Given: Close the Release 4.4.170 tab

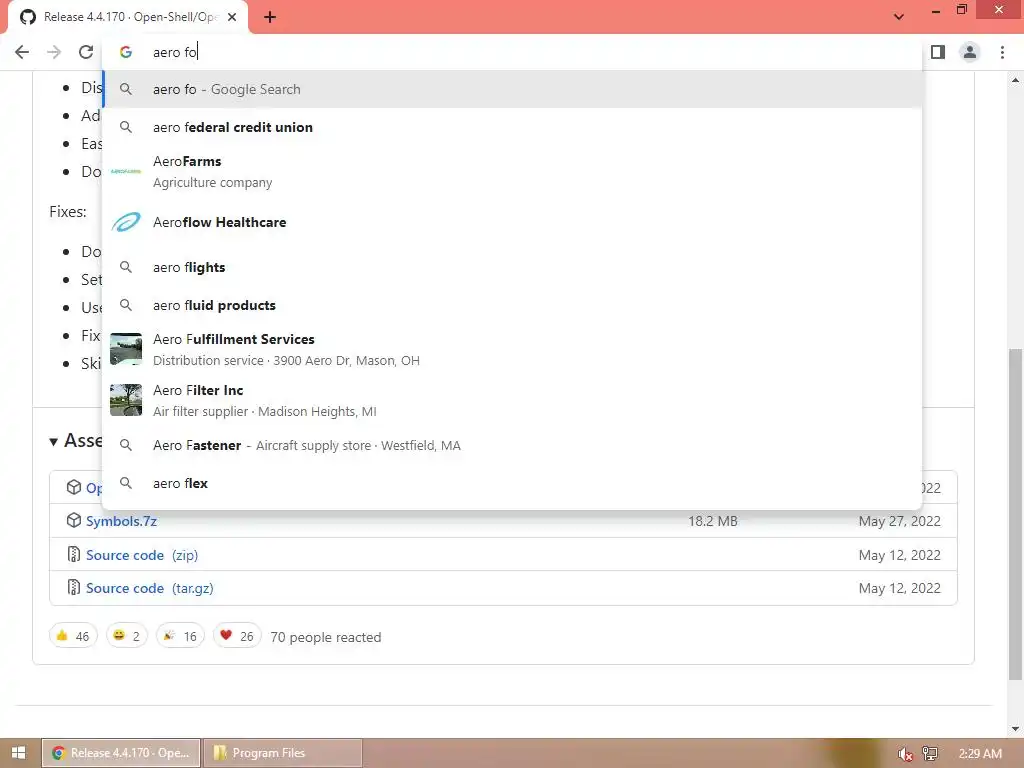Looking at the screenshot, I should point(232,17).
